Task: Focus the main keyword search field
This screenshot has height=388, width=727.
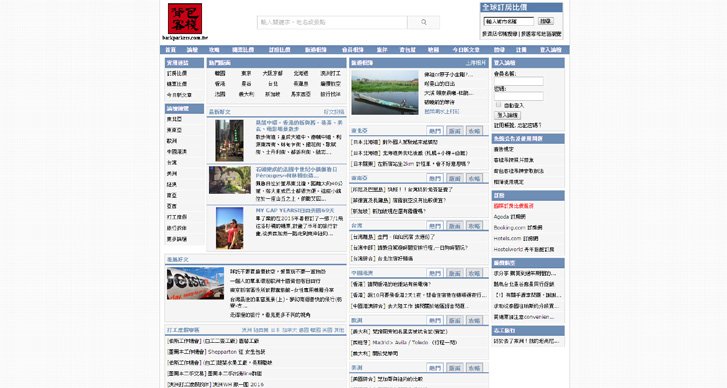Action: [x=332, y=22]
